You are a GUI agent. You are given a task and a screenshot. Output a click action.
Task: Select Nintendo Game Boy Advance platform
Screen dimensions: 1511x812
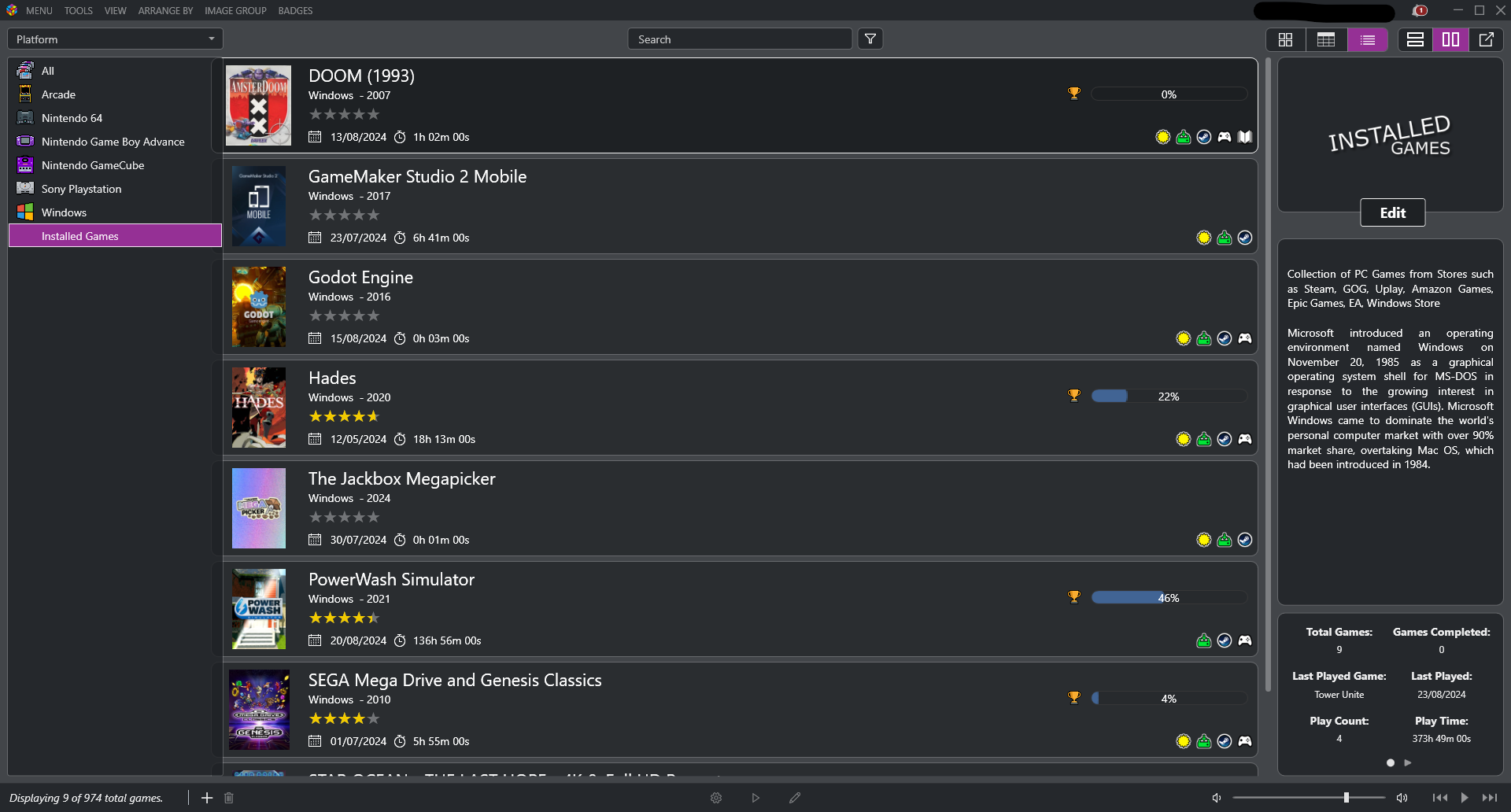[x=115, y=142]
